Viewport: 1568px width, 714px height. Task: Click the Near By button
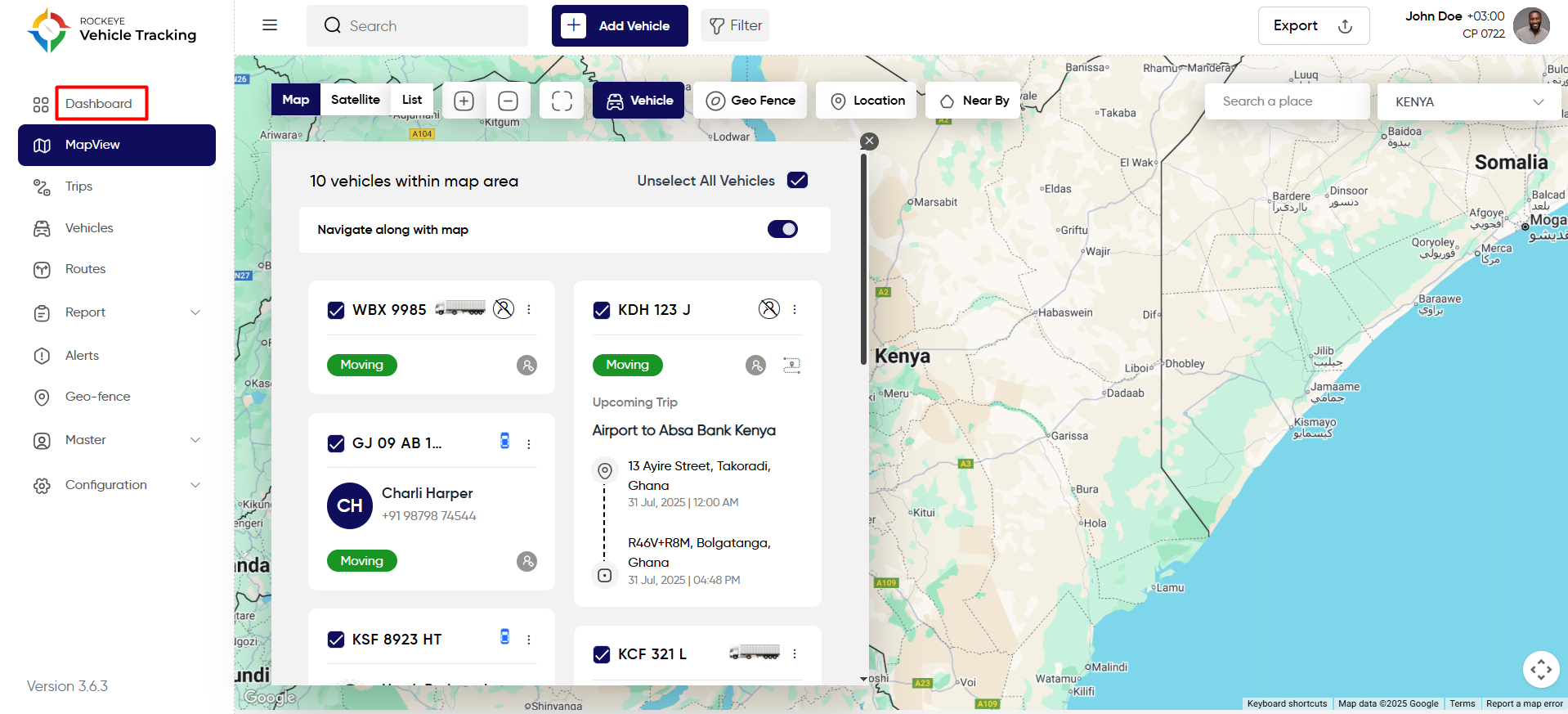coord(974,101)
